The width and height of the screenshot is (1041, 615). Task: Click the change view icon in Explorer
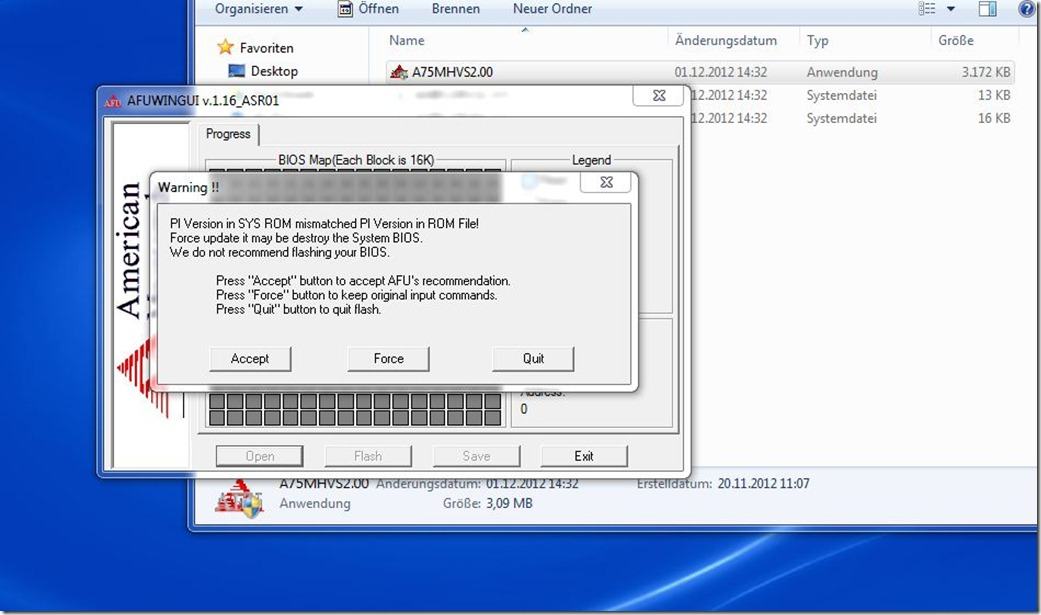pos(927,9)
